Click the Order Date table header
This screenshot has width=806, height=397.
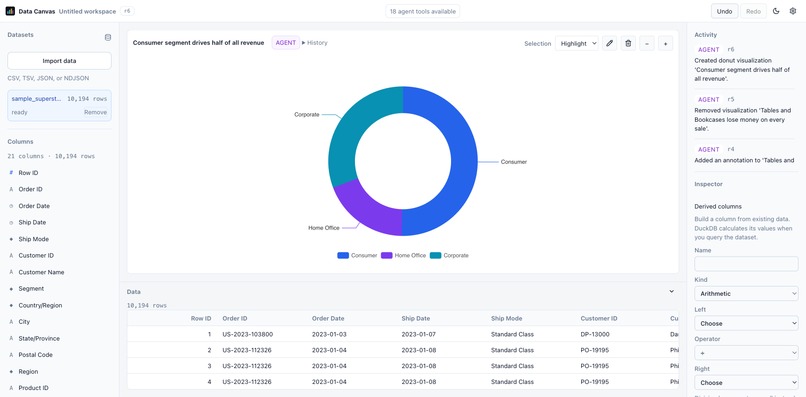tap(328, 318)
